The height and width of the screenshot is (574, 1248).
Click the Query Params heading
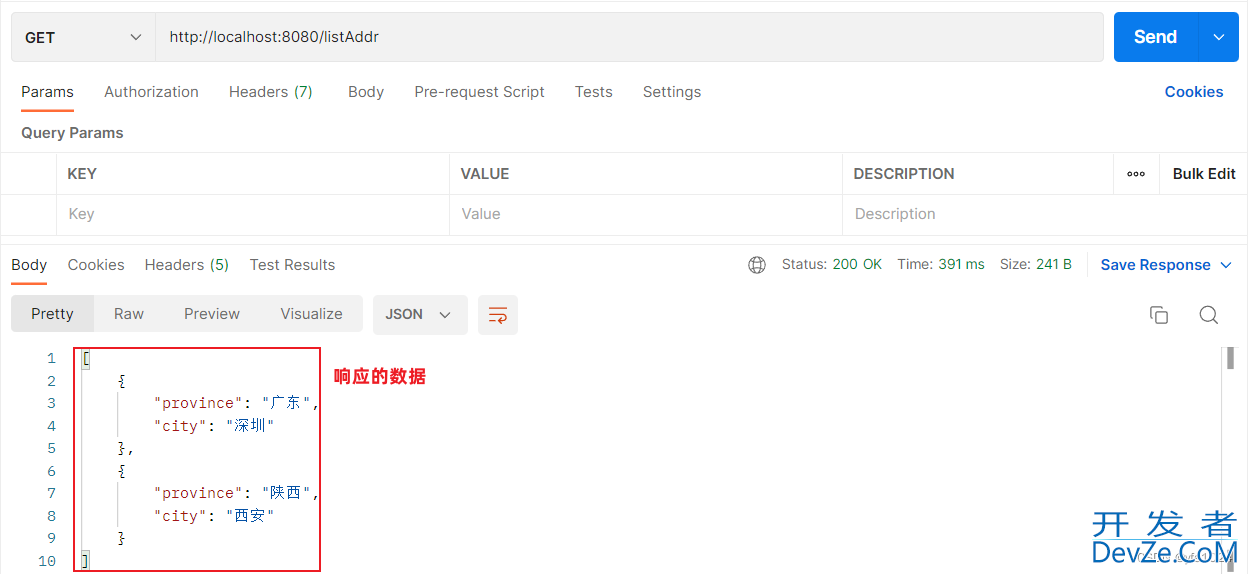(x=72, y=133)
